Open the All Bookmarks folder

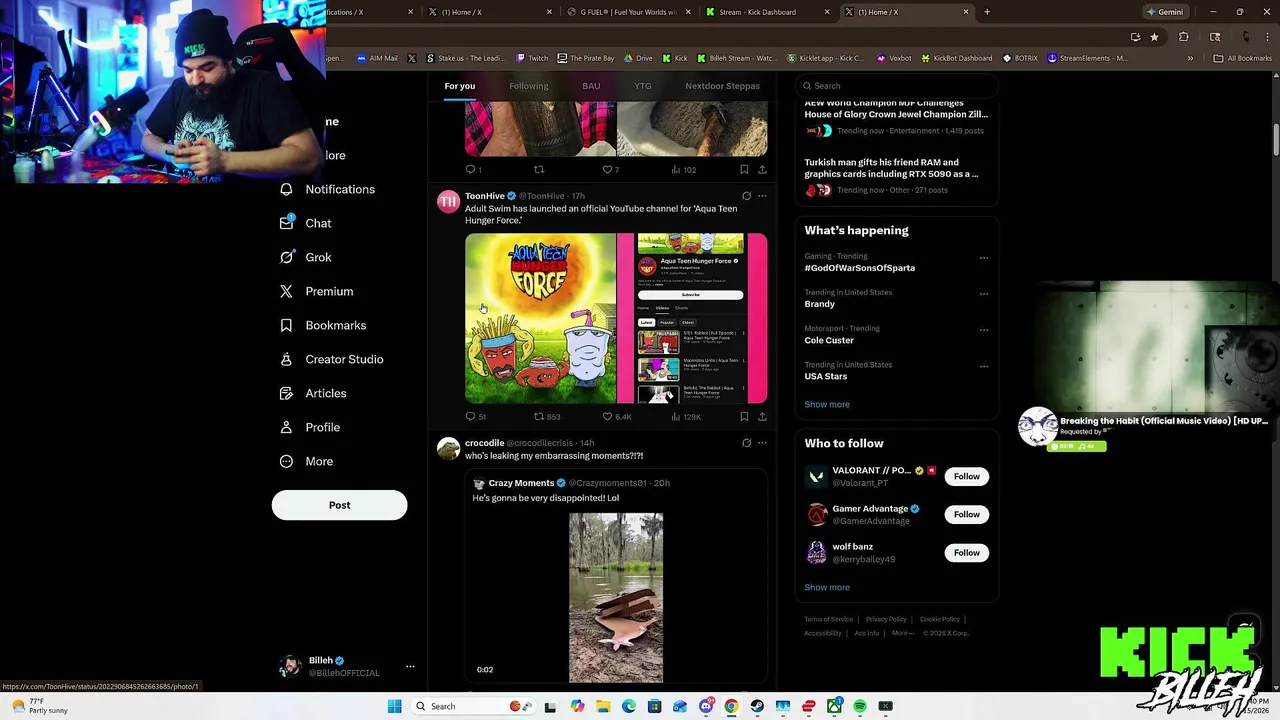[x=1242, y=58]
